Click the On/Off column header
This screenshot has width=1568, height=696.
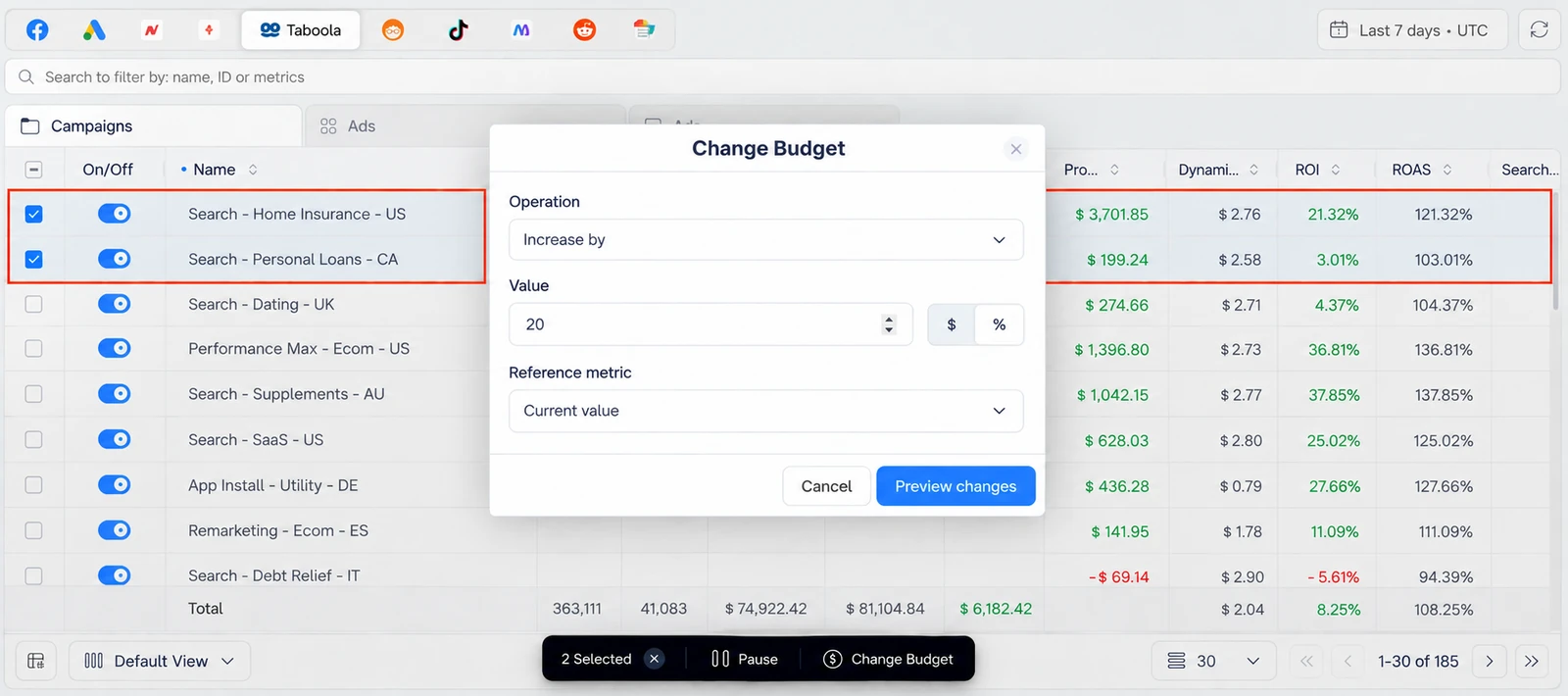(x=108, y=170)
